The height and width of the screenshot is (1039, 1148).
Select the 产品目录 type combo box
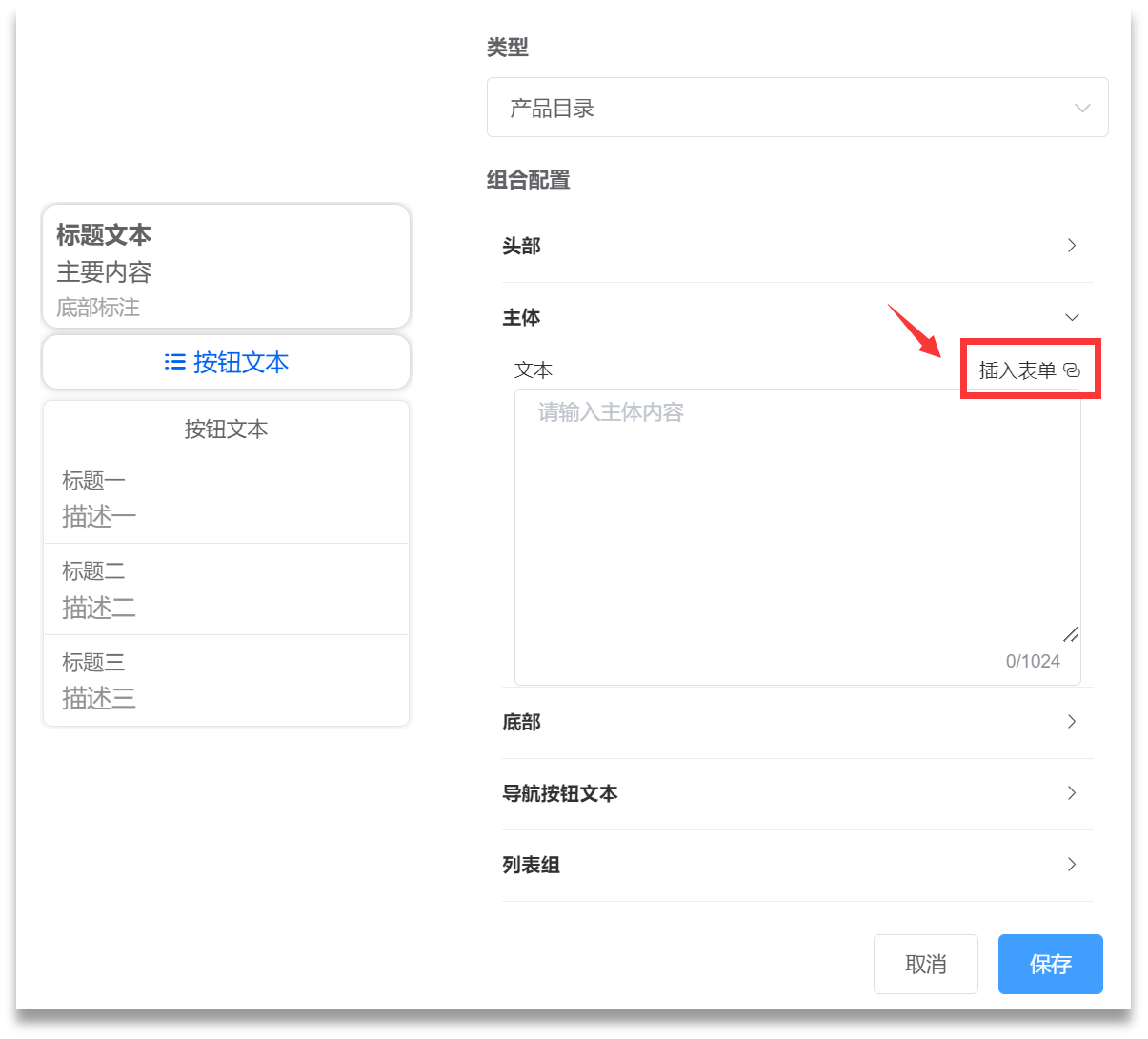(x=781, y=108)
